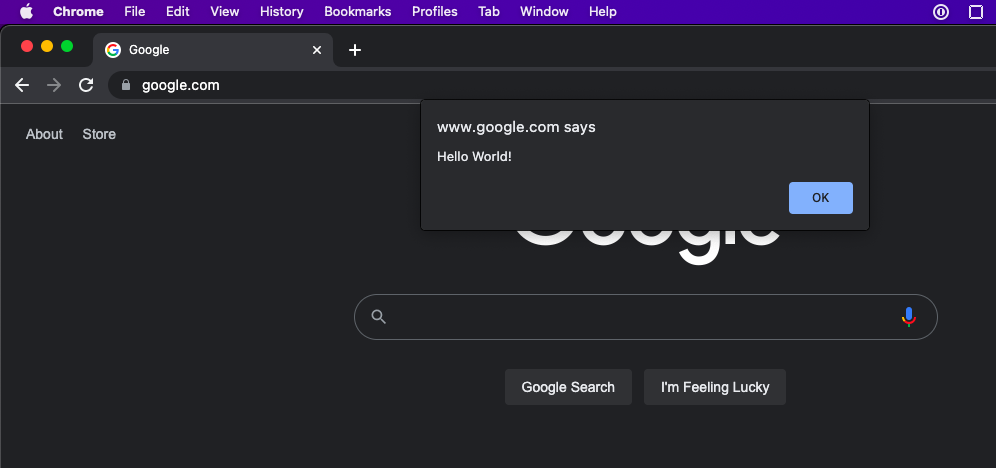Click the magnifying glass search icon
Screen dimensions: 996x468
click(378, 317)
